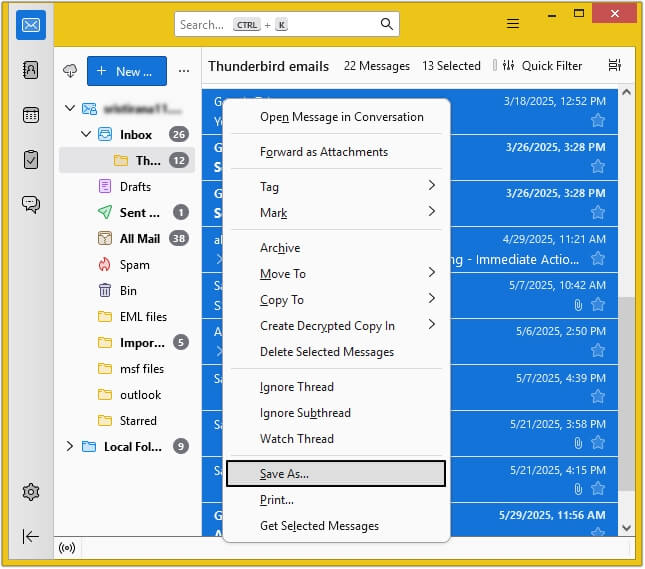Star the 4/29/2025 11:21 AM message
645x569 pixels.
598,259
